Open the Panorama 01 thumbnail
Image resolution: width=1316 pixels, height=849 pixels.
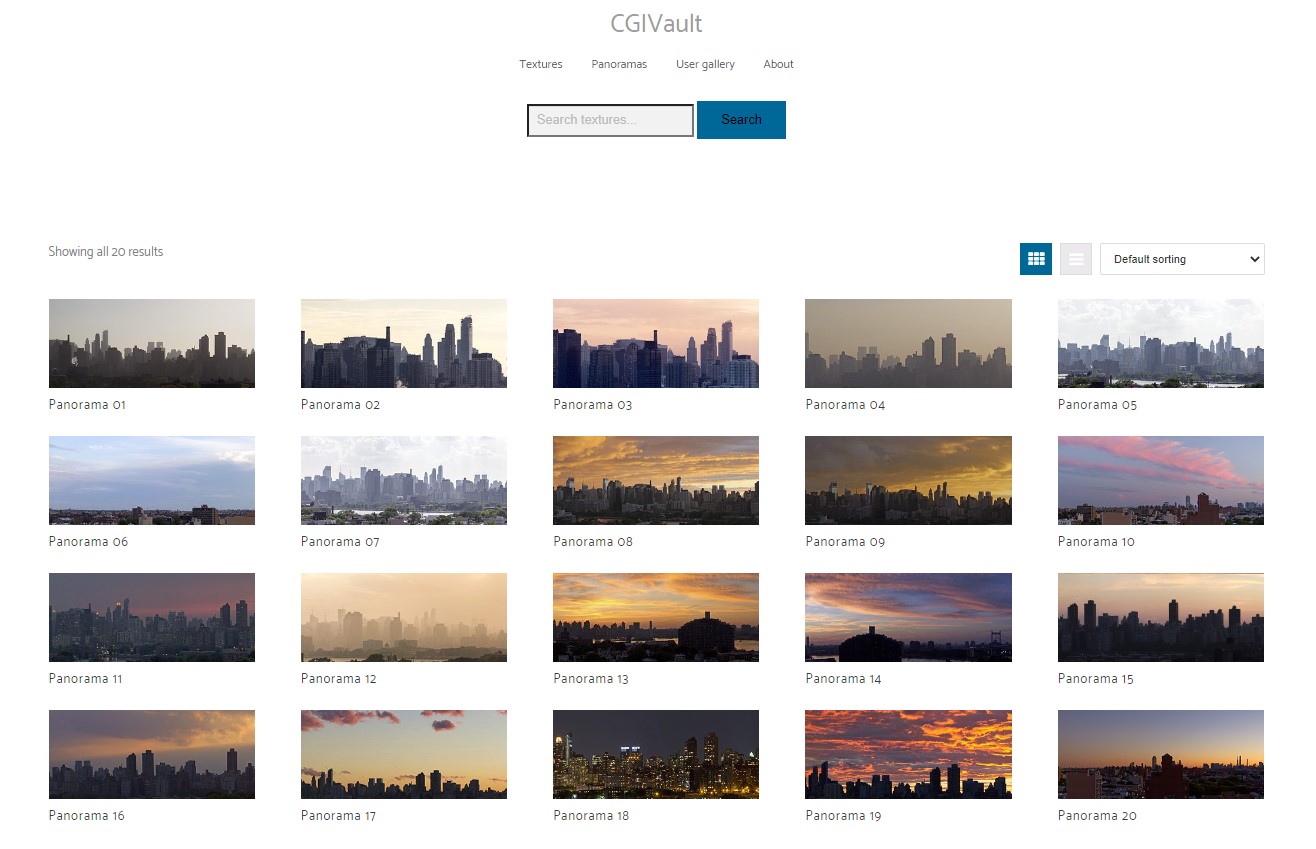point(152,343)
